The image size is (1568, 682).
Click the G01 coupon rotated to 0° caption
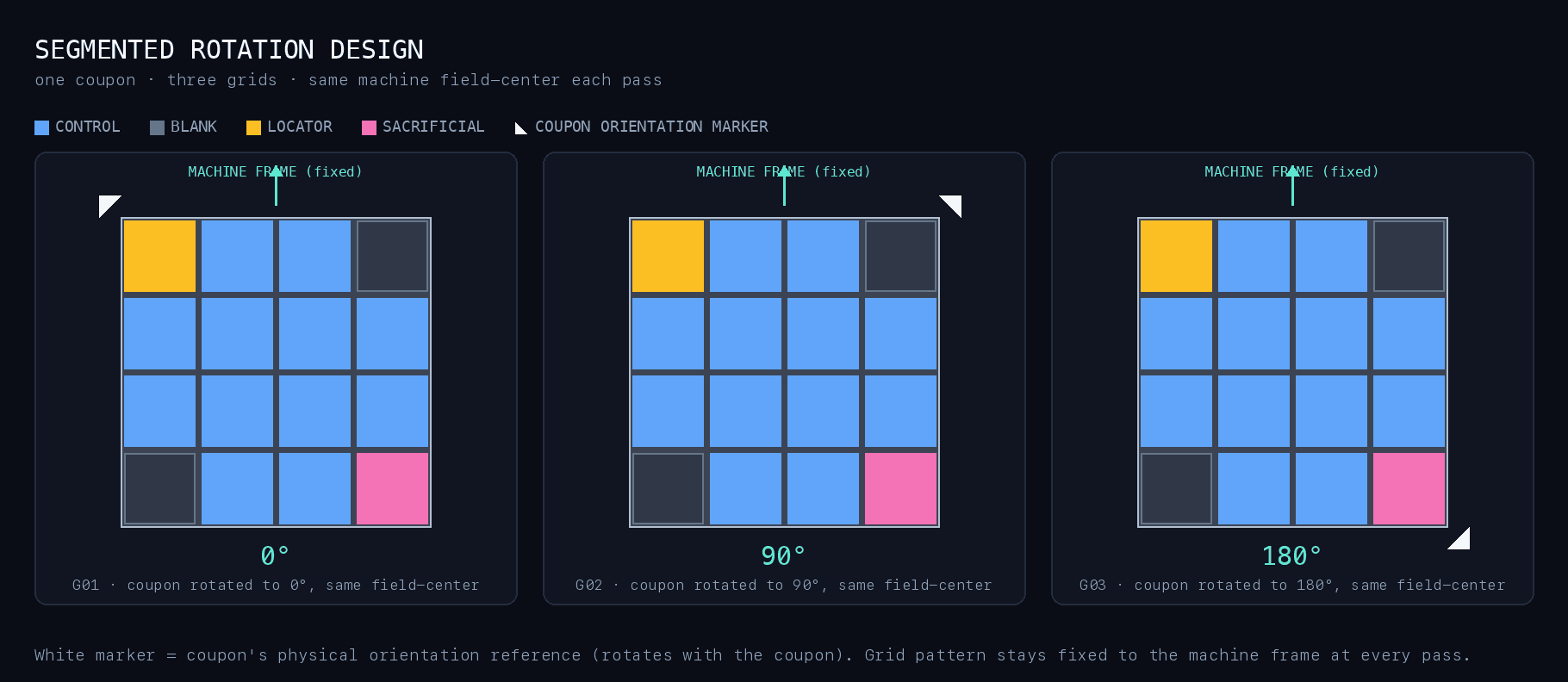(x=276, y=586)
